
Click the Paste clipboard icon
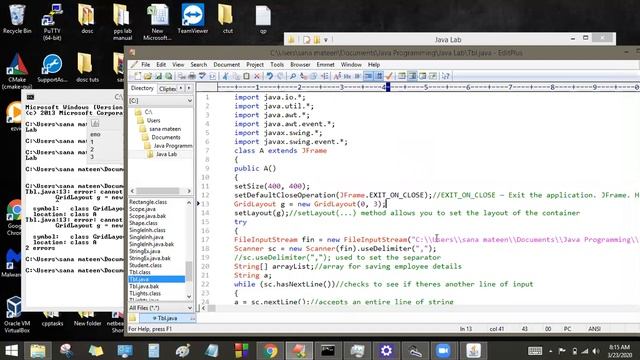pyautogui.click(x=246, y=76)
